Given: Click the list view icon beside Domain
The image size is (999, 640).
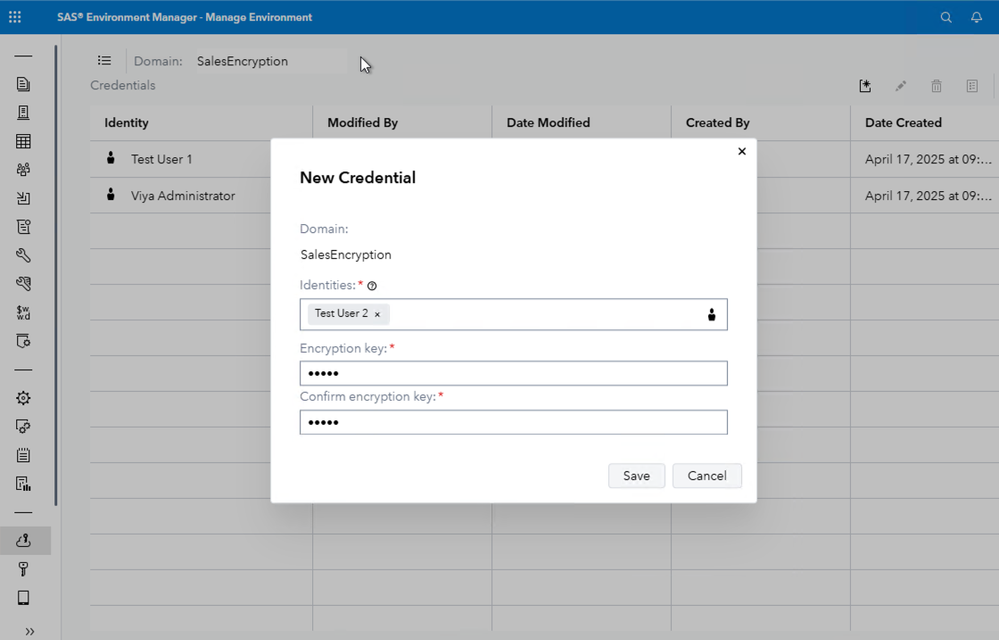Looking at the screenshot, I should coord(104,60).
